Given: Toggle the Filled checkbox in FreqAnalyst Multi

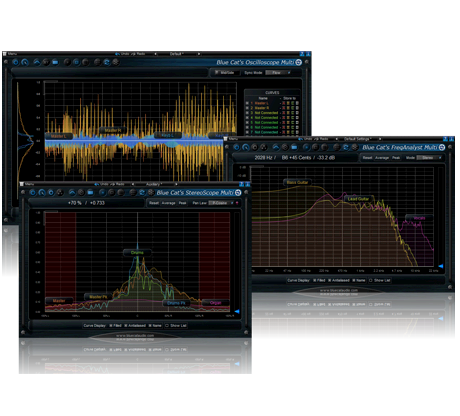Looking at the screenshot, I should (315, 280).
